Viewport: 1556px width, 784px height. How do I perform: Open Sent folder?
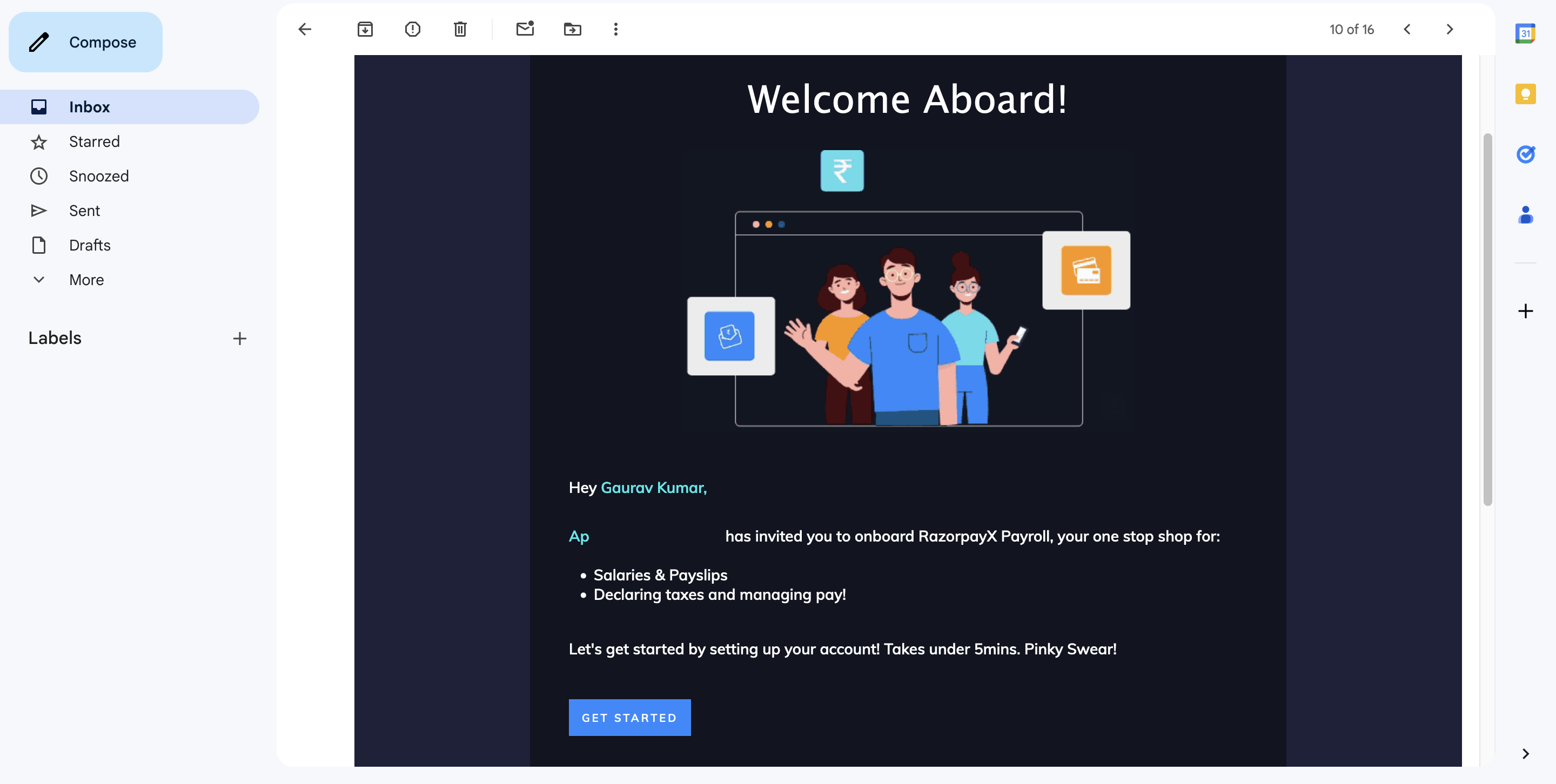point(84,210)
